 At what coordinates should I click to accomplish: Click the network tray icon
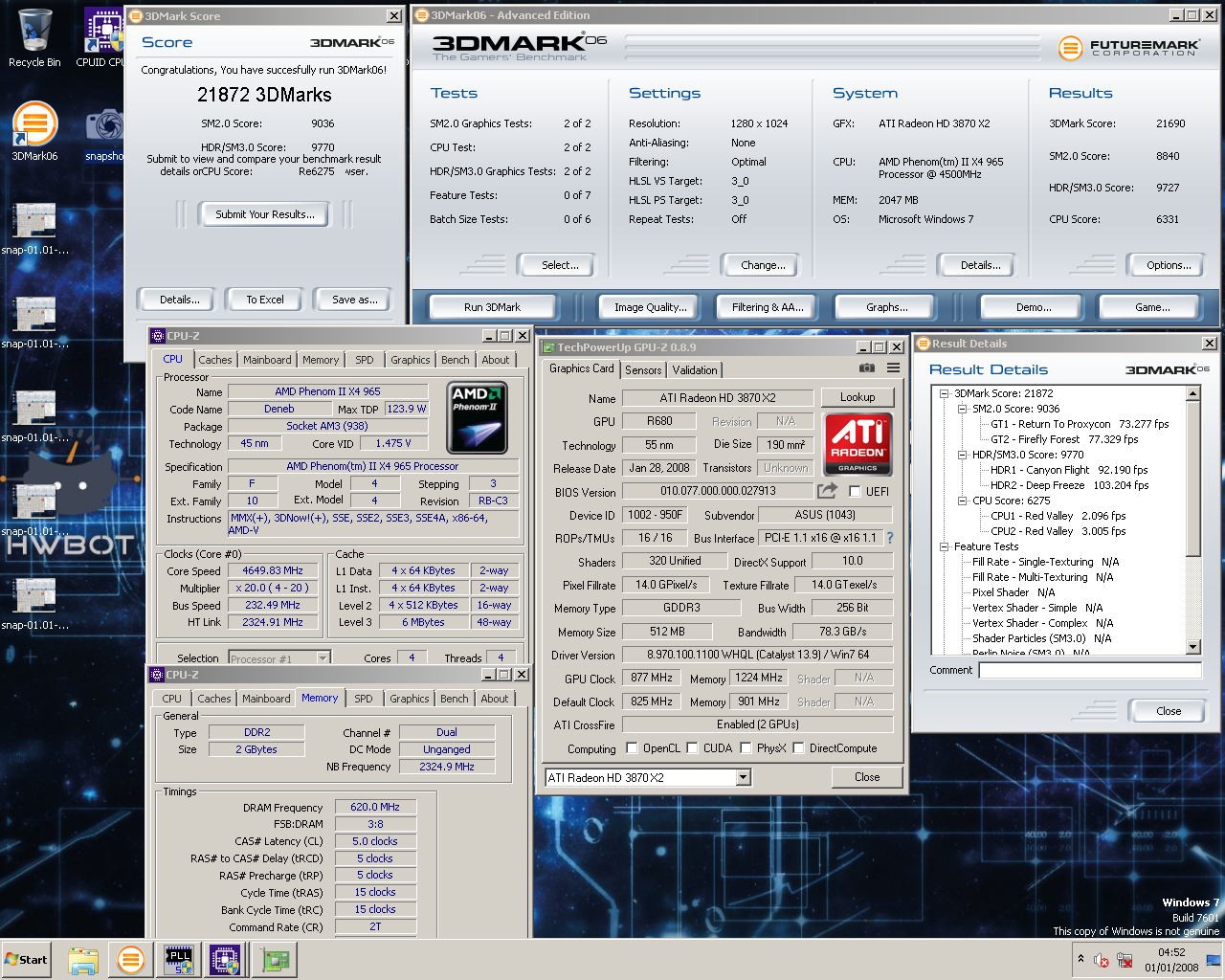[1125, 960]
